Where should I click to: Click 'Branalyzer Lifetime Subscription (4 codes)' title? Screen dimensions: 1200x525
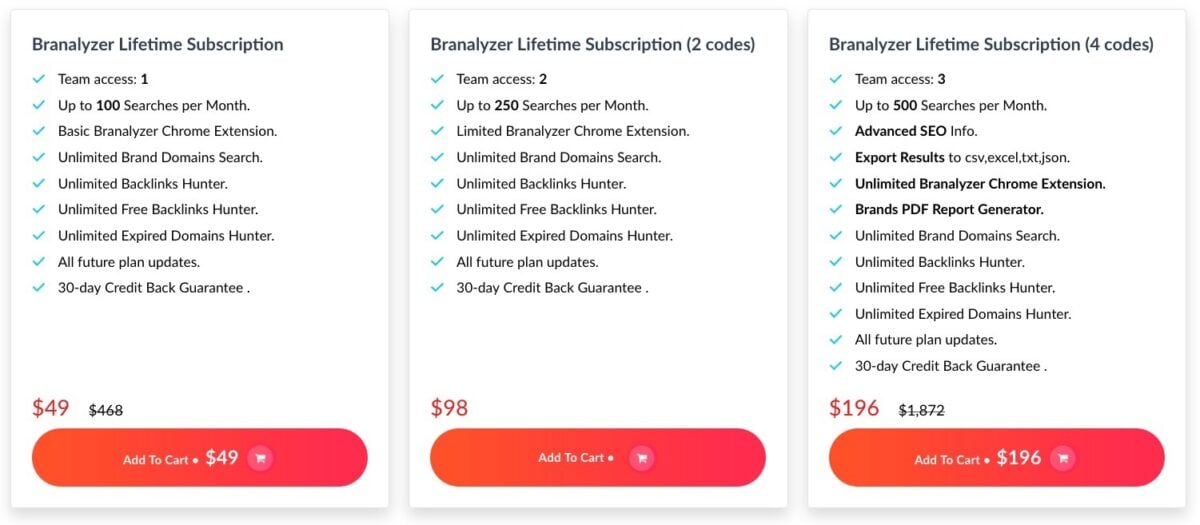pyautogui.click(x=990, y=45)
